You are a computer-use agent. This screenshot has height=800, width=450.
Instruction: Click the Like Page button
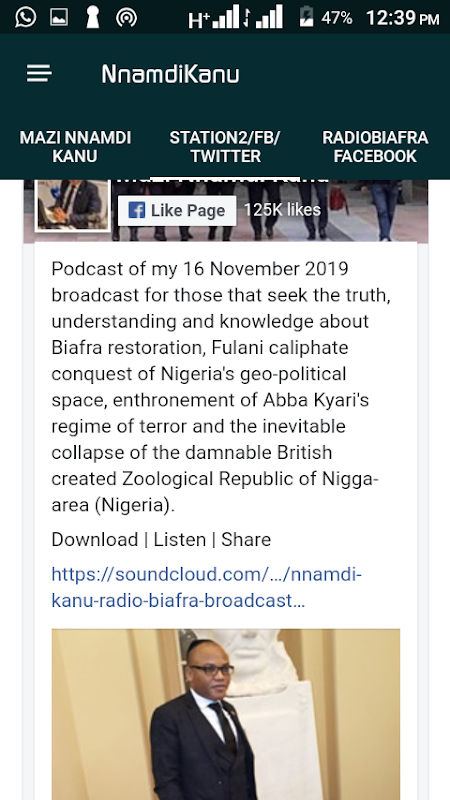click(177, 210)
